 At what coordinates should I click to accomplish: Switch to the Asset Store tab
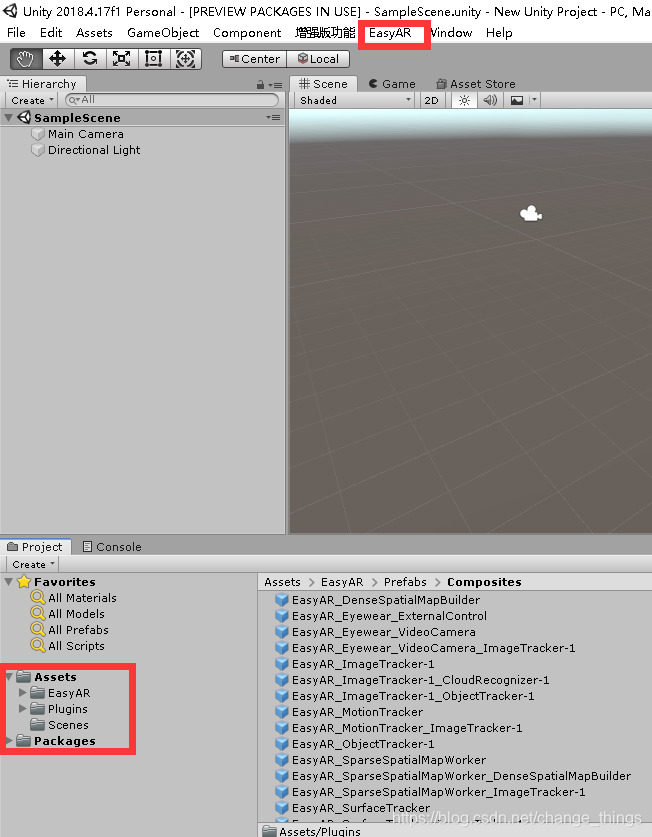(x=476, y=84)
